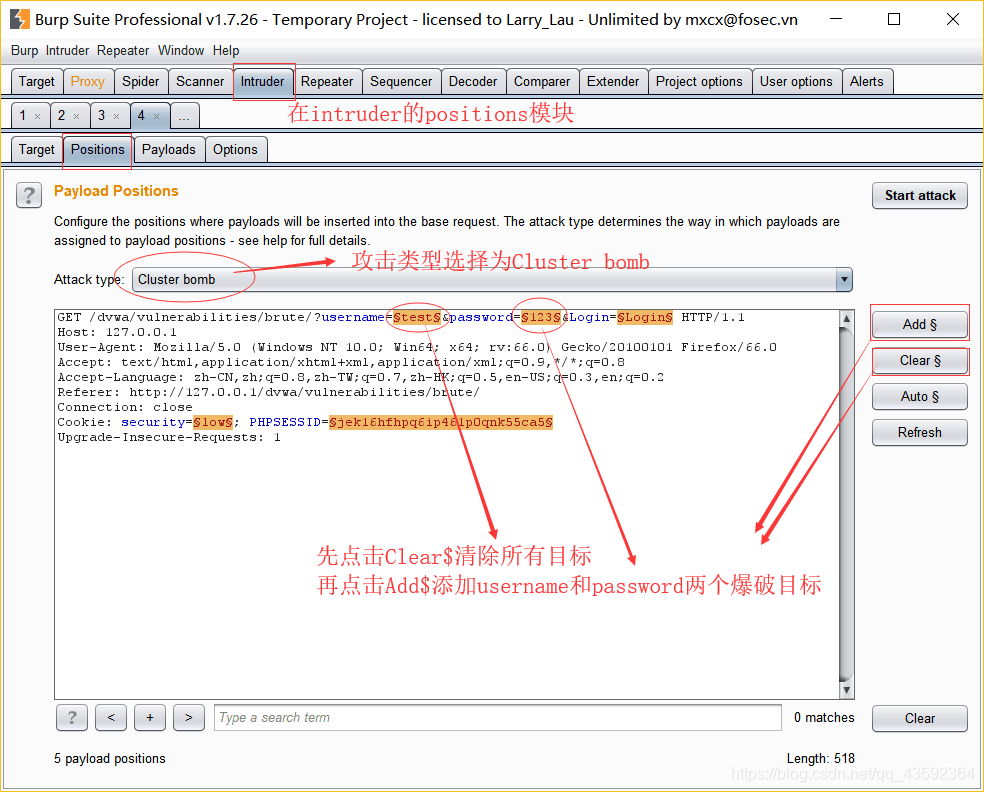Open the Intruder menu
Screen dimensions: 984x792
click(67, 51)
